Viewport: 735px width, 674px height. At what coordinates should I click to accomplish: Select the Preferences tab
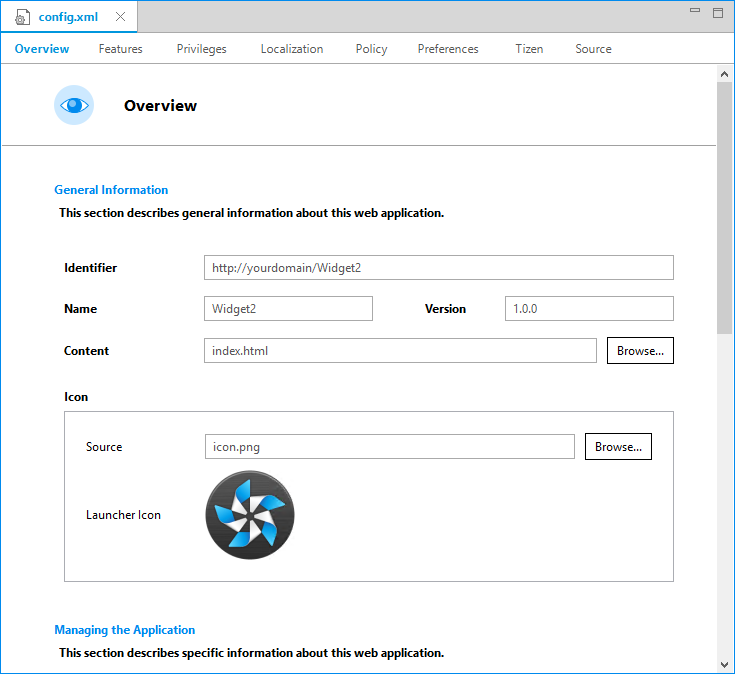pos(448,49)
